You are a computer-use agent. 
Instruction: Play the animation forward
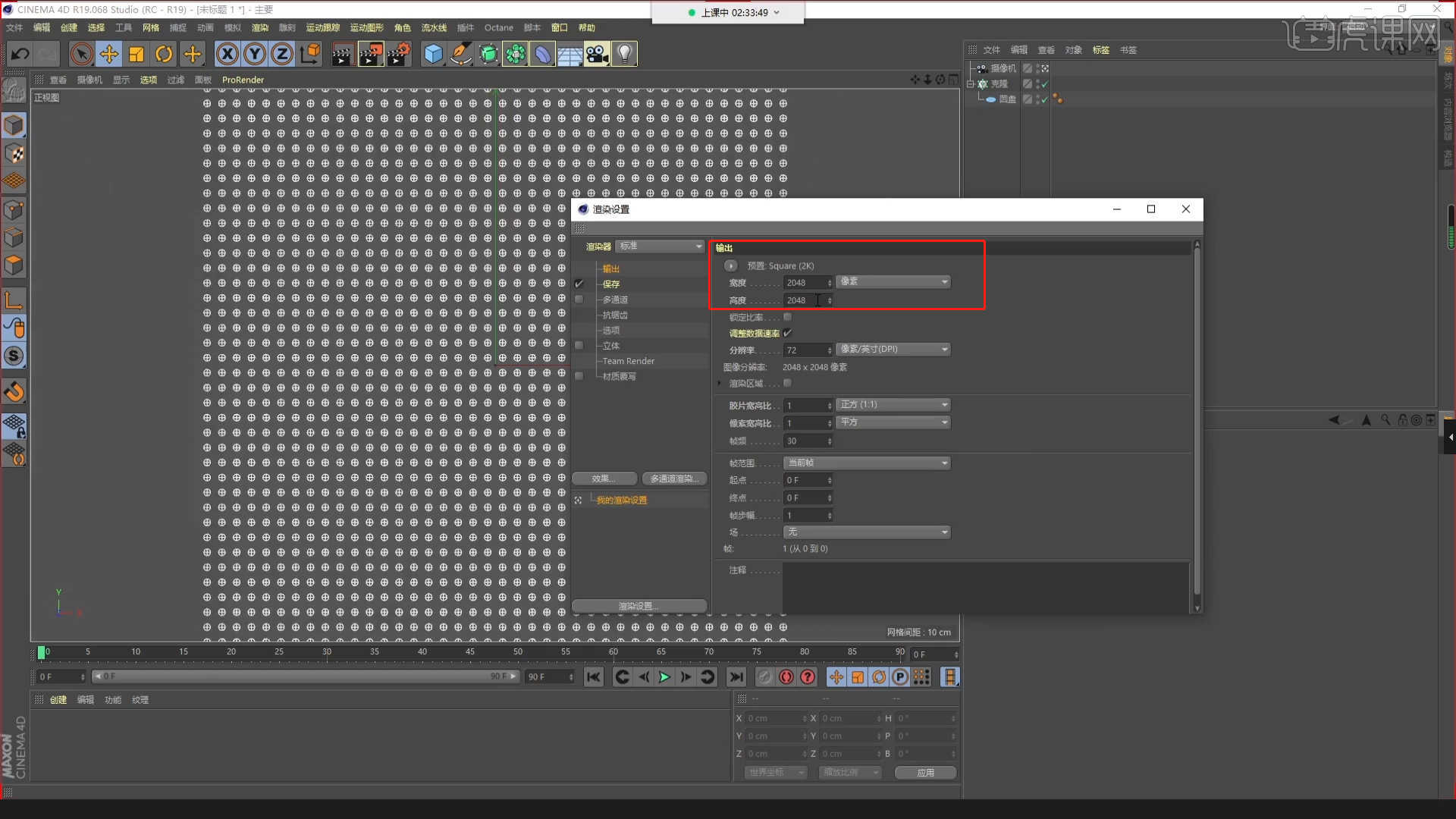click(664, 677)
